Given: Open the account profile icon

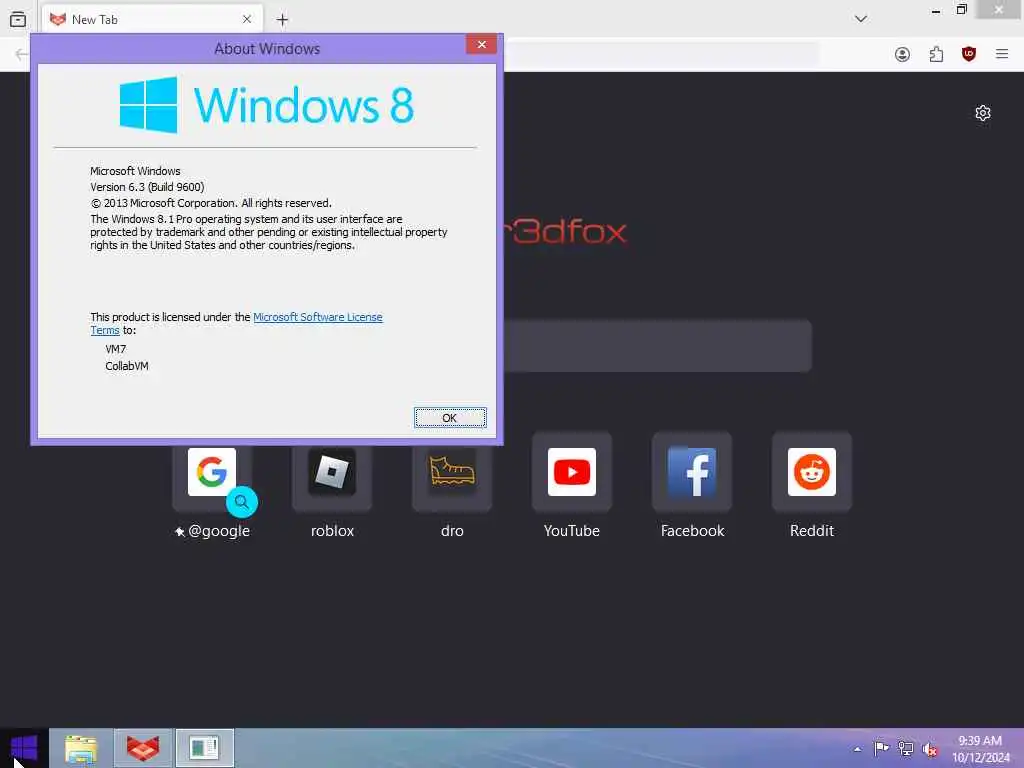Looking at the screenshot, I should pyautogui.click(x=903, y=54).
